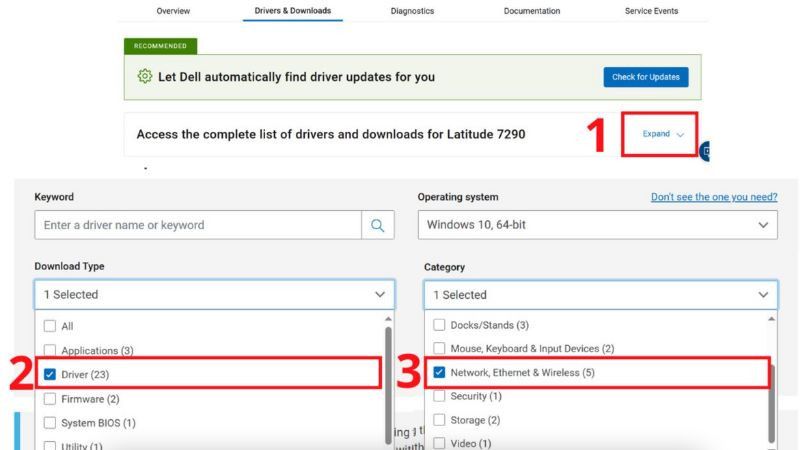The image size is (800, 450).
Task: Open the Documentation tab
Action: point(532,11)
